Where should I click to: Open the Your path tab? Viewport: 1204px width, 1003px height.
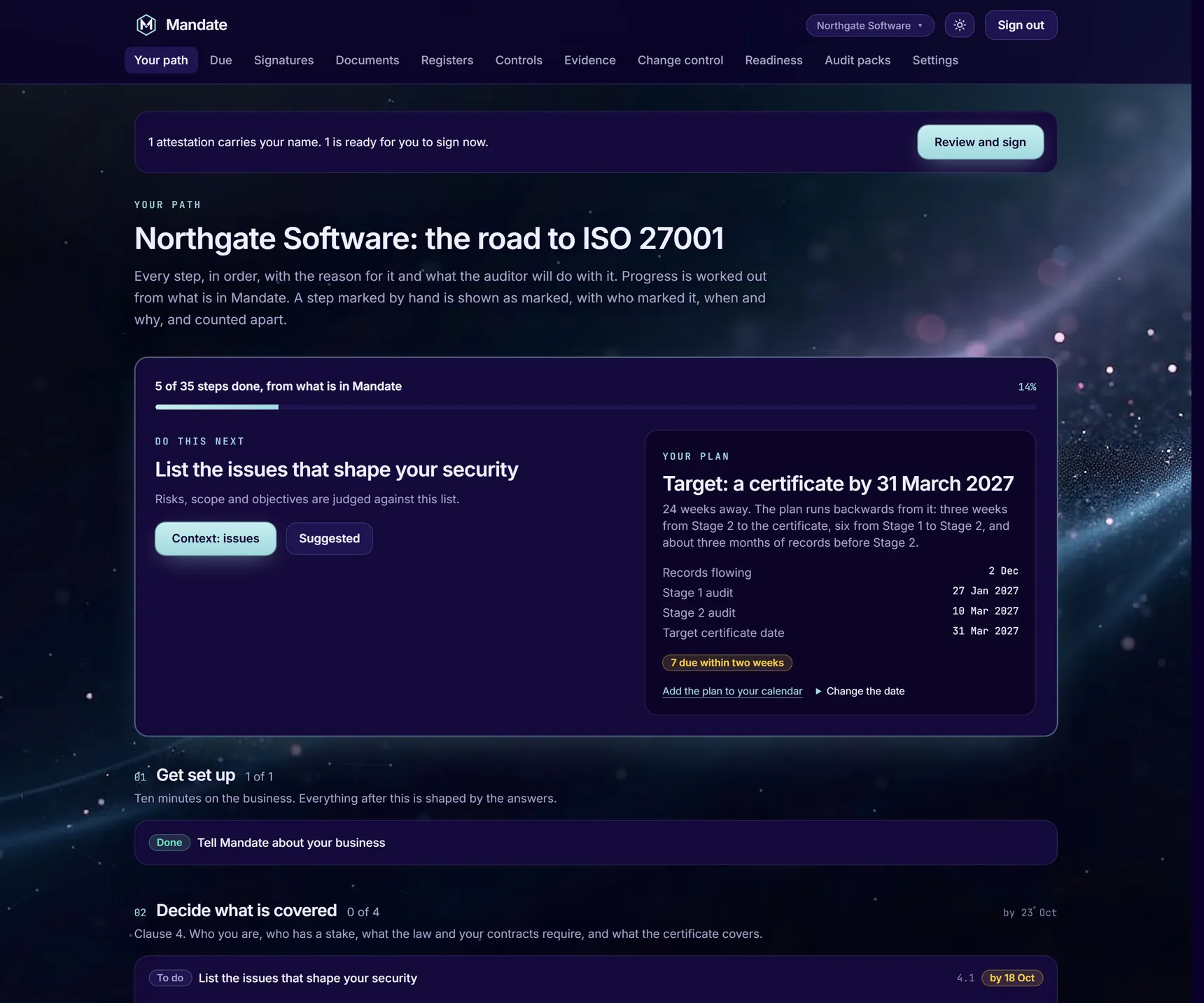(161, 60)
